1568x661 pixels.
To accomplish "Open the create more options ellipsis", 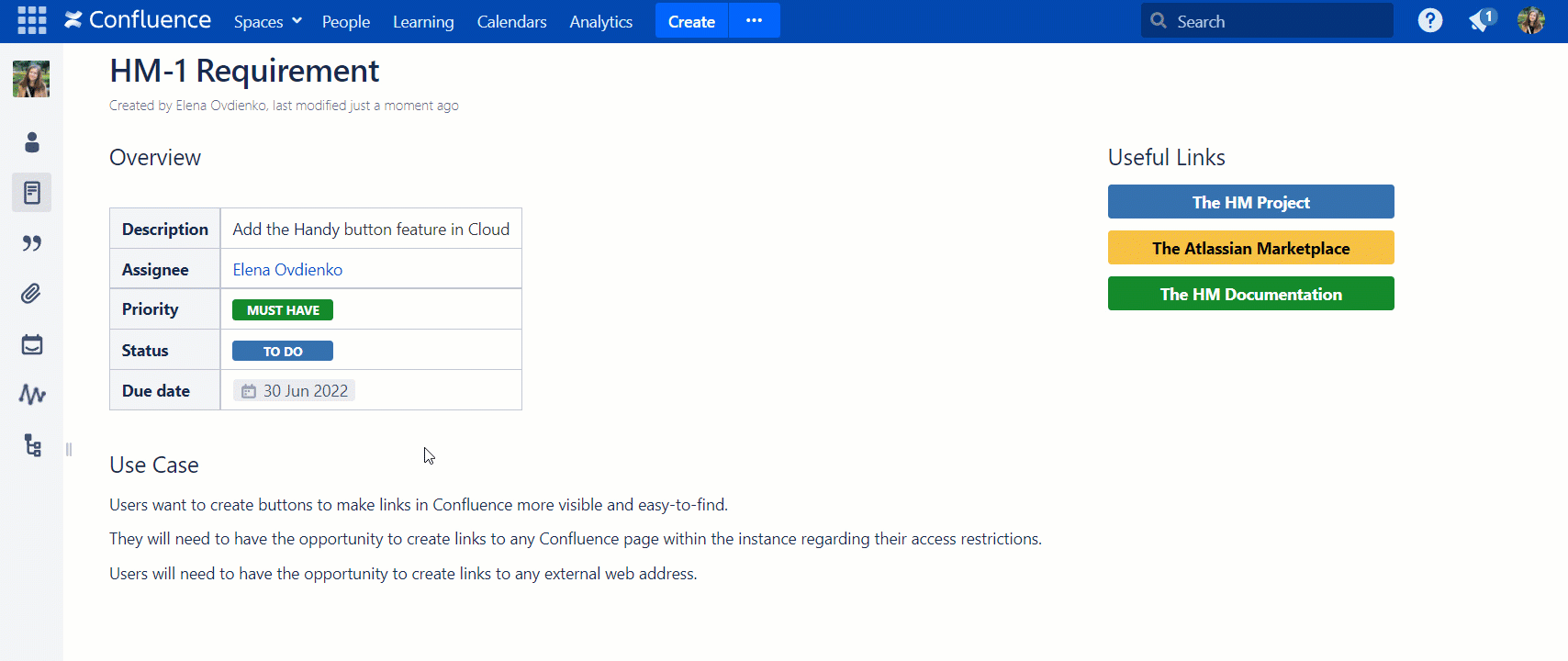I will [755, 20].
